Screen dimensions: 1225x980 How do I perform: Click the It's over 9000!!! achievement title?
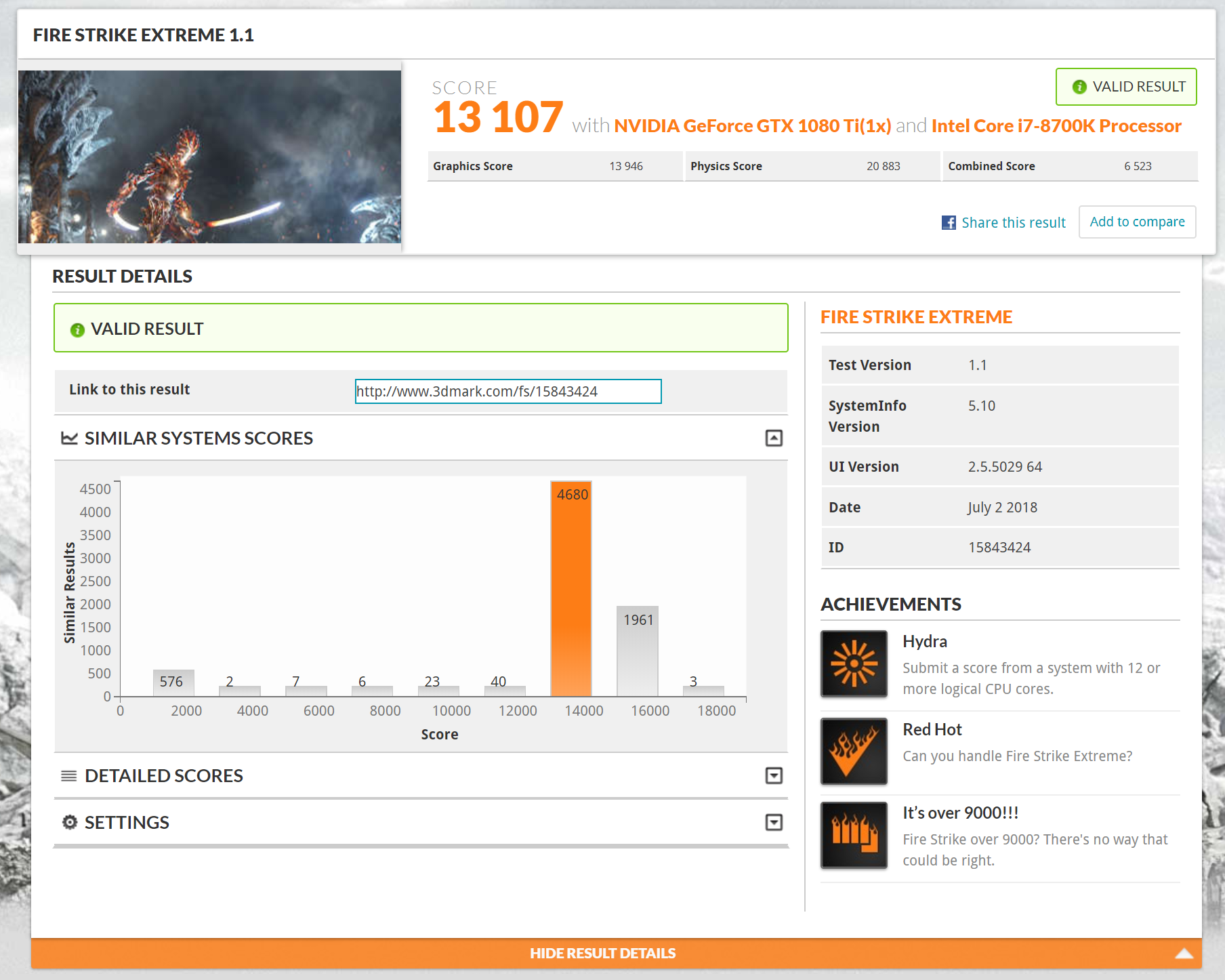[x=961, y=813]
